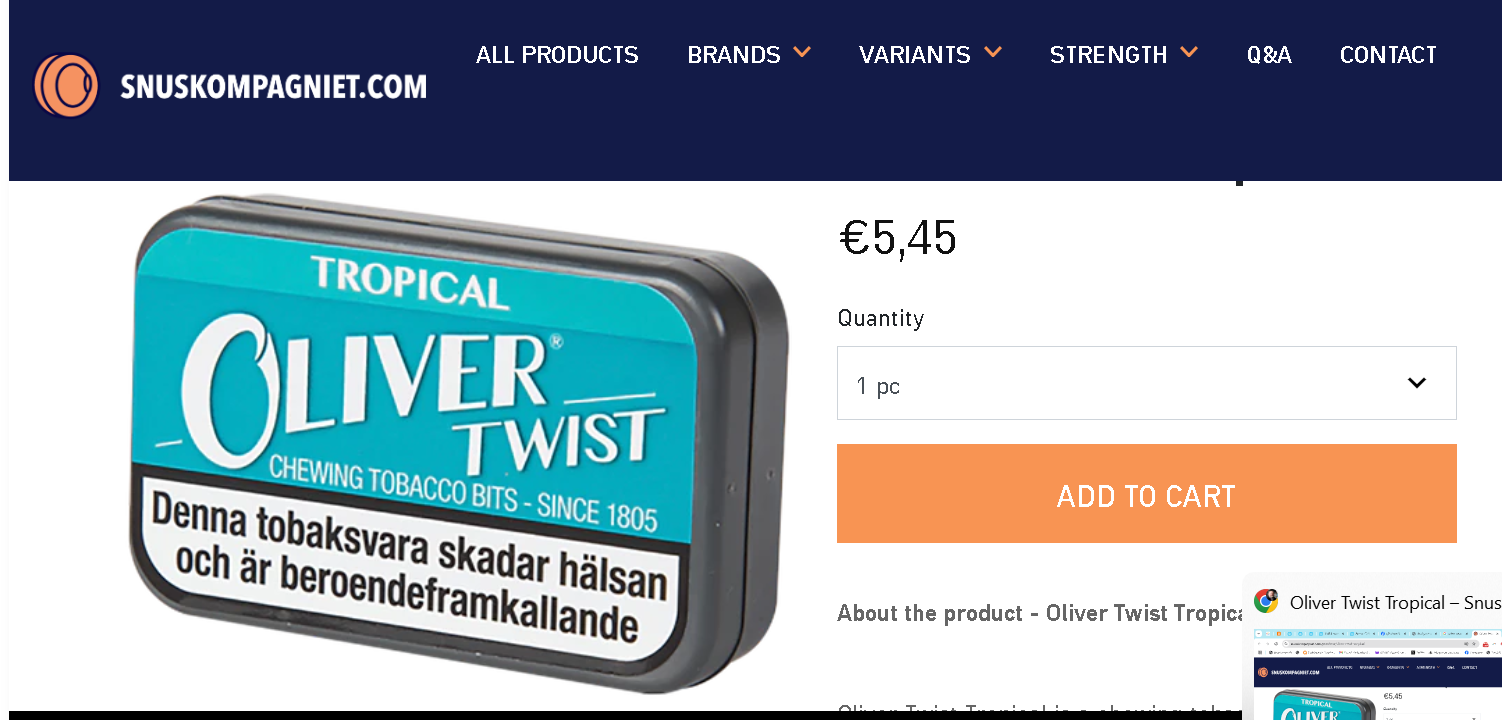Open the STRENGTH navigation item

pyautogui.click(x=1108, y=55)
